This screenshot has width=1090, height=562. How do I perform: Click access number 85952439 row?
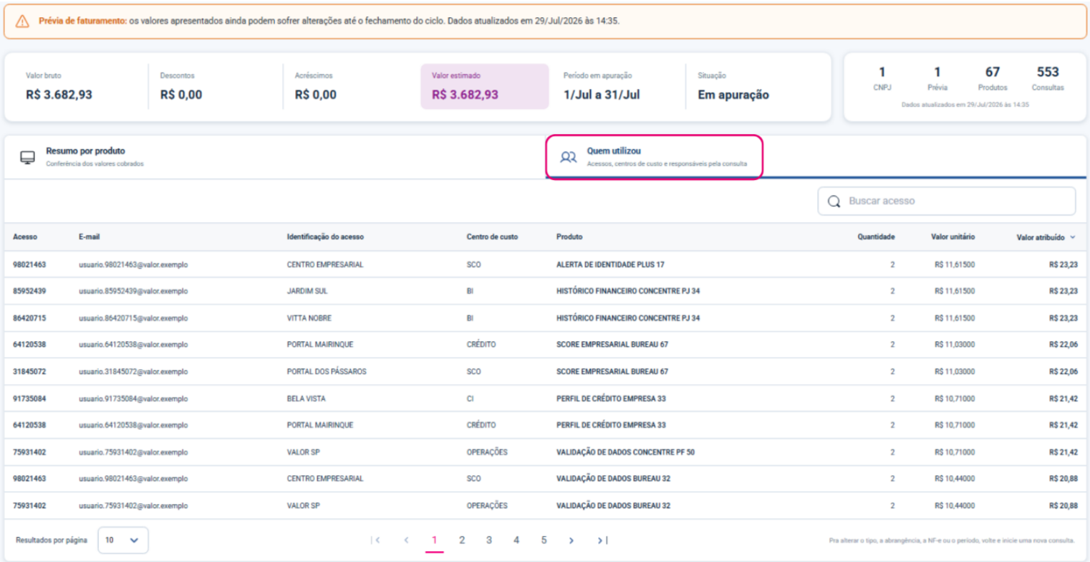coord(545,291)
